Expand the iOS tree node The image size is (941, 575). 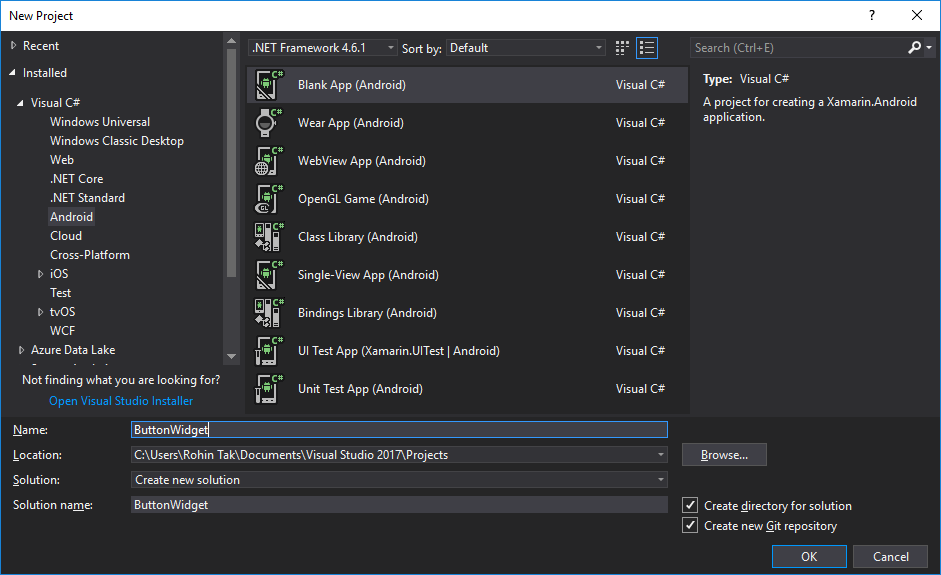pyautogui.click(x=40, y=274)
